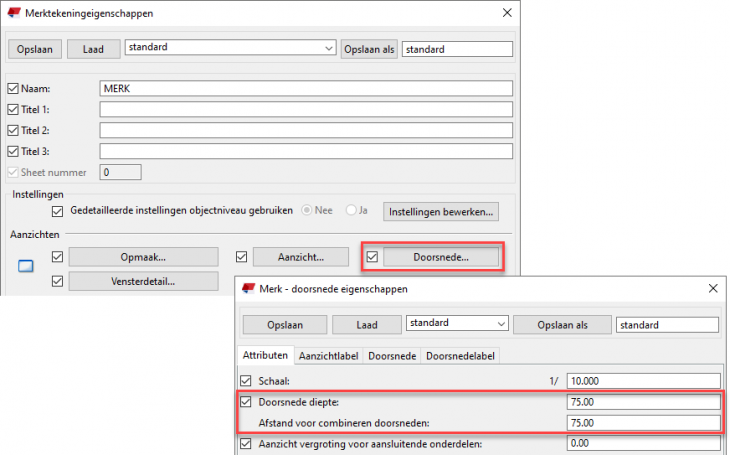Toggle the Schaal checkbox

tap(246, 380)
